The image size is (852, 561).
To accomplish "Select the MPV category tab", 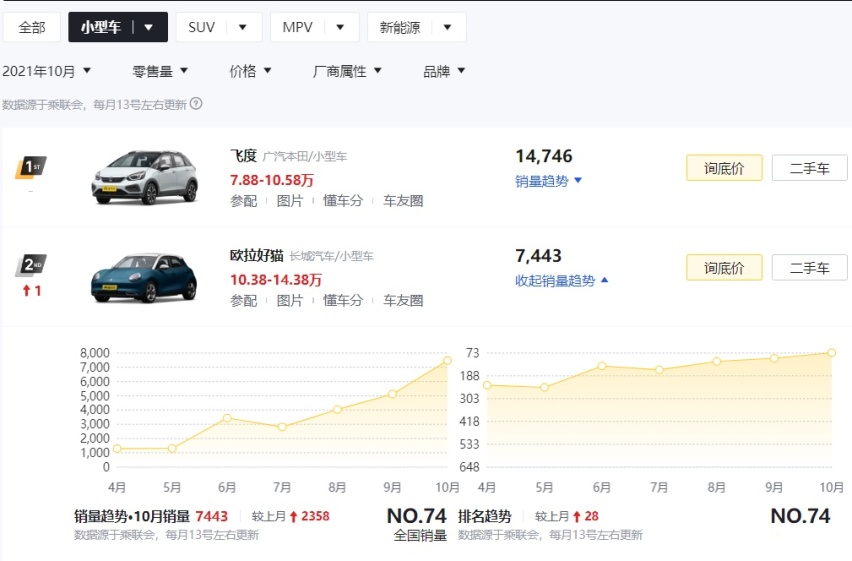I will 297,27.
